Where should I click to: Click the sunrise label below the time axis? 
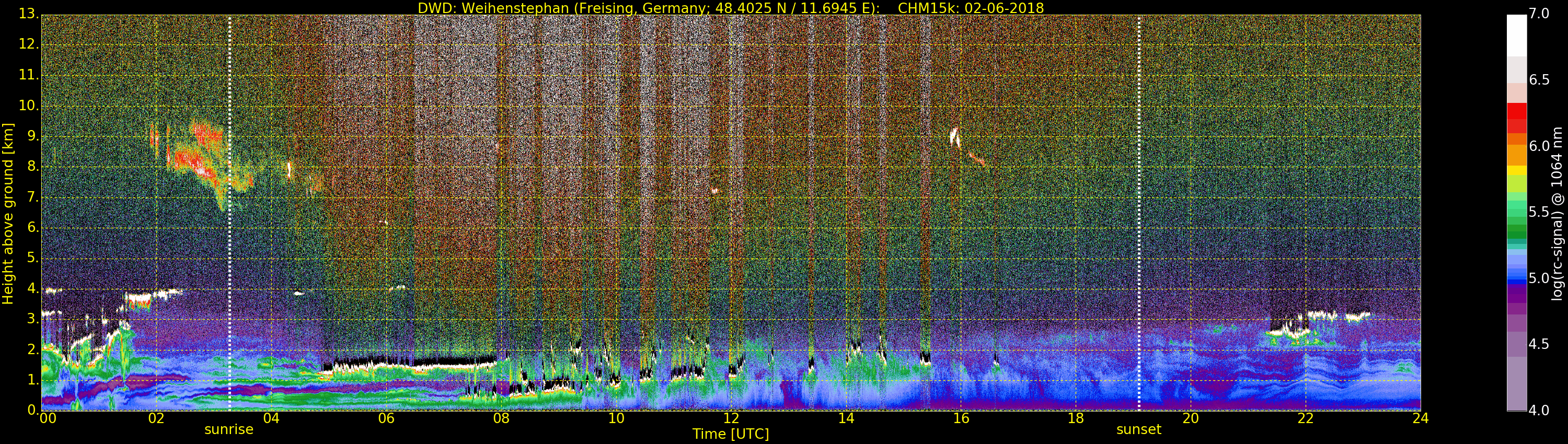click(228, 429)
